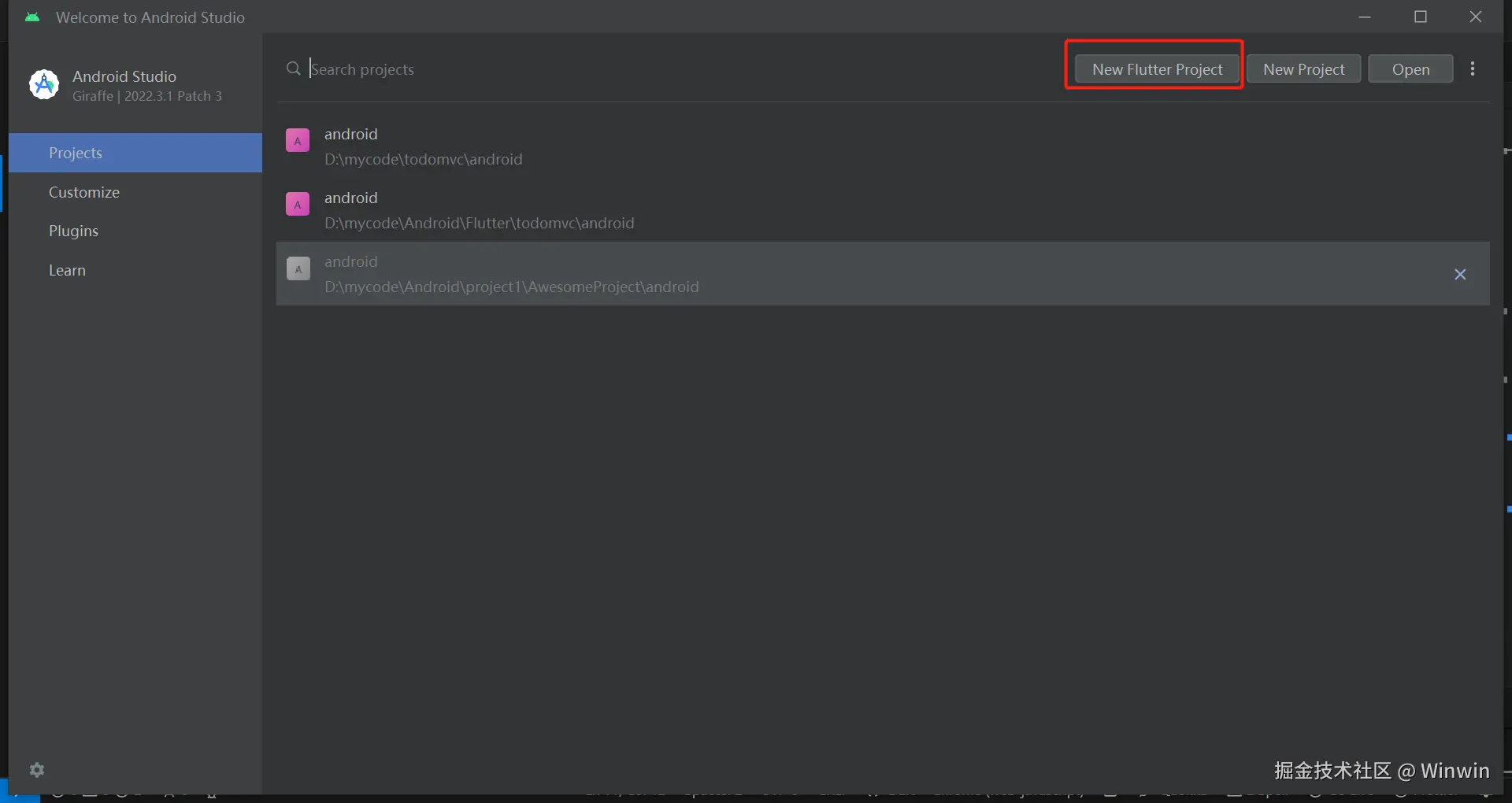Click the Android icon in title bar
Viewport: 1512px width, 803px height.
(x=32, y=17)
